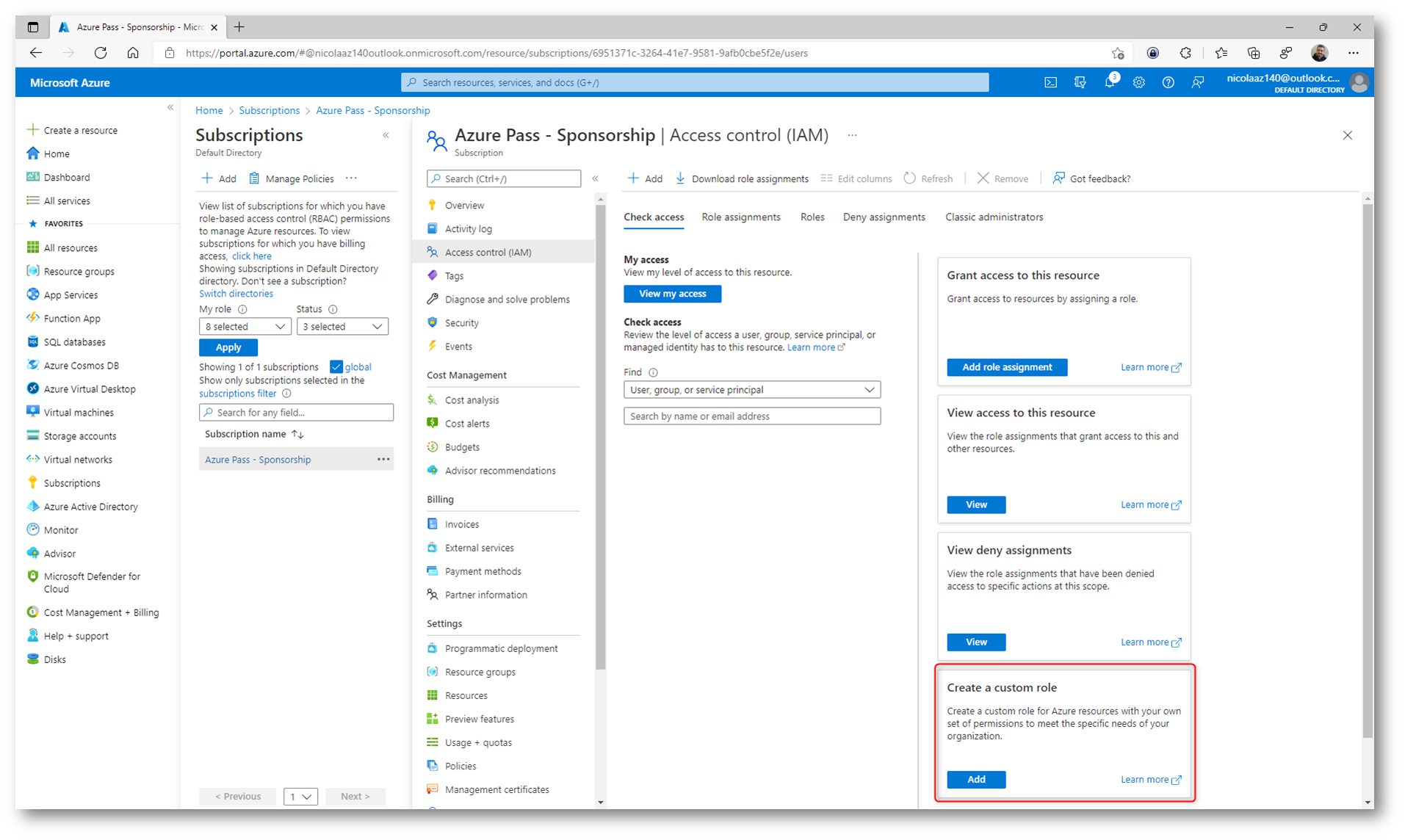1405x840 pixels.
Task: Open Virtual machines sidebar item
Action: click(x=71, y=412)
